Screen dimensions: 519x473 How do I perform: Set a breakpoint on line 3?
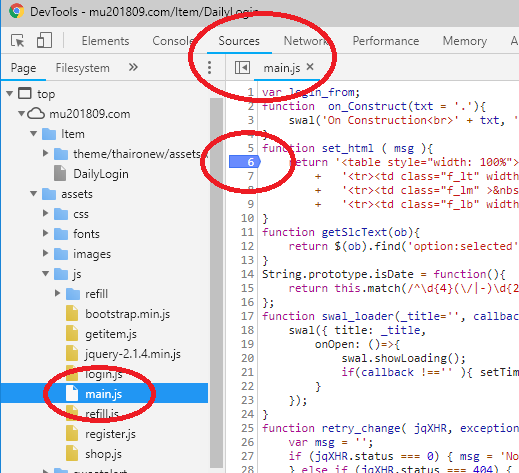pos(251,120)
